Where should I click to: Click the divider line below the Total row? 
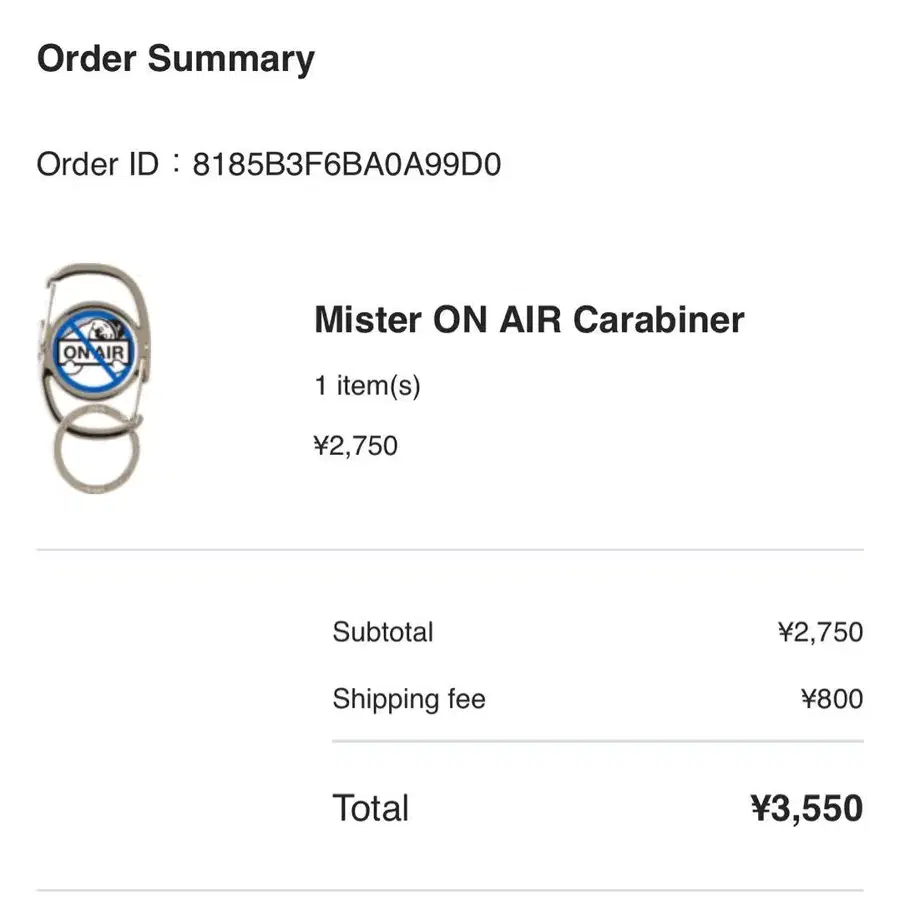[450, 890]
